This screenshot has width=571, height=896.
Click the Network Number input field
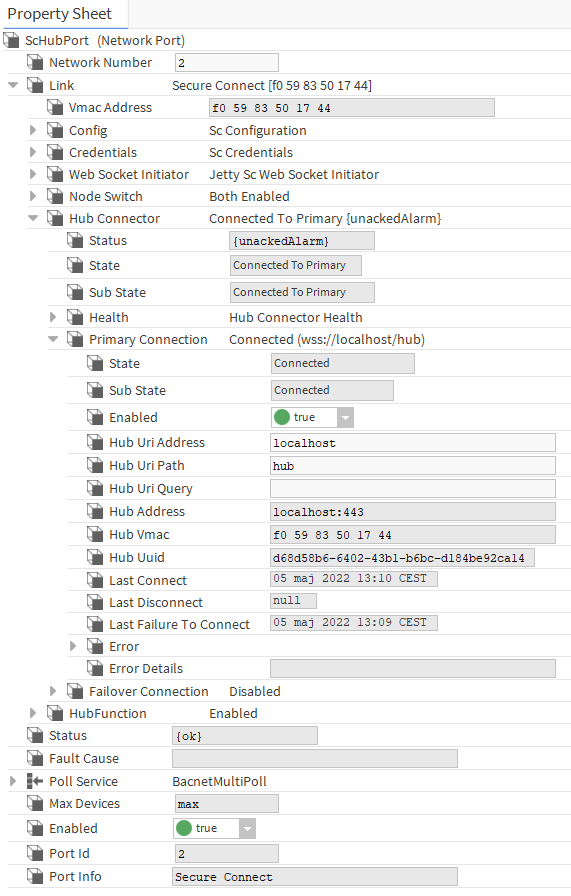(227, 63)
